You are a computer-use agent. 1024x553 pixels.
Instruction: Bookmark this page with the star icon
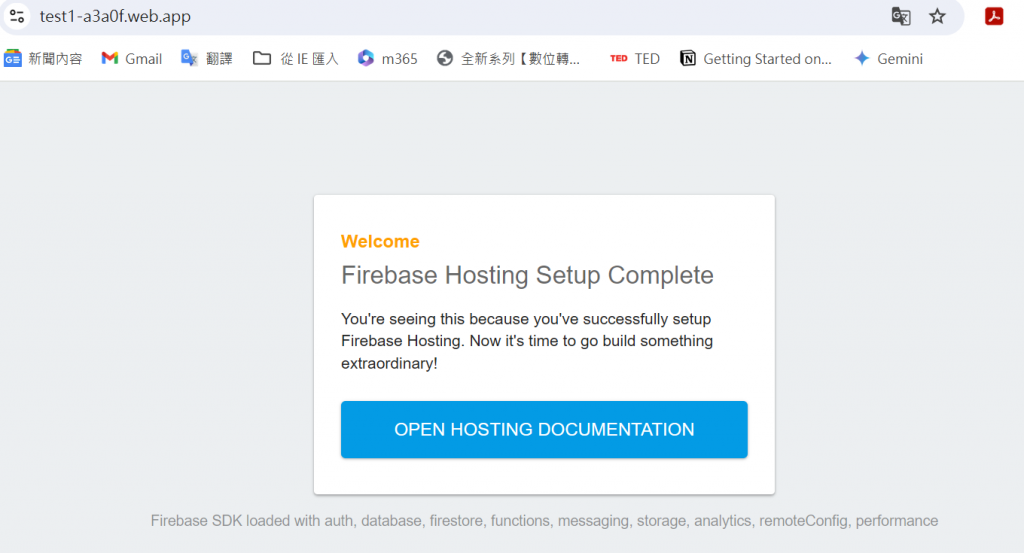(937, 16)
